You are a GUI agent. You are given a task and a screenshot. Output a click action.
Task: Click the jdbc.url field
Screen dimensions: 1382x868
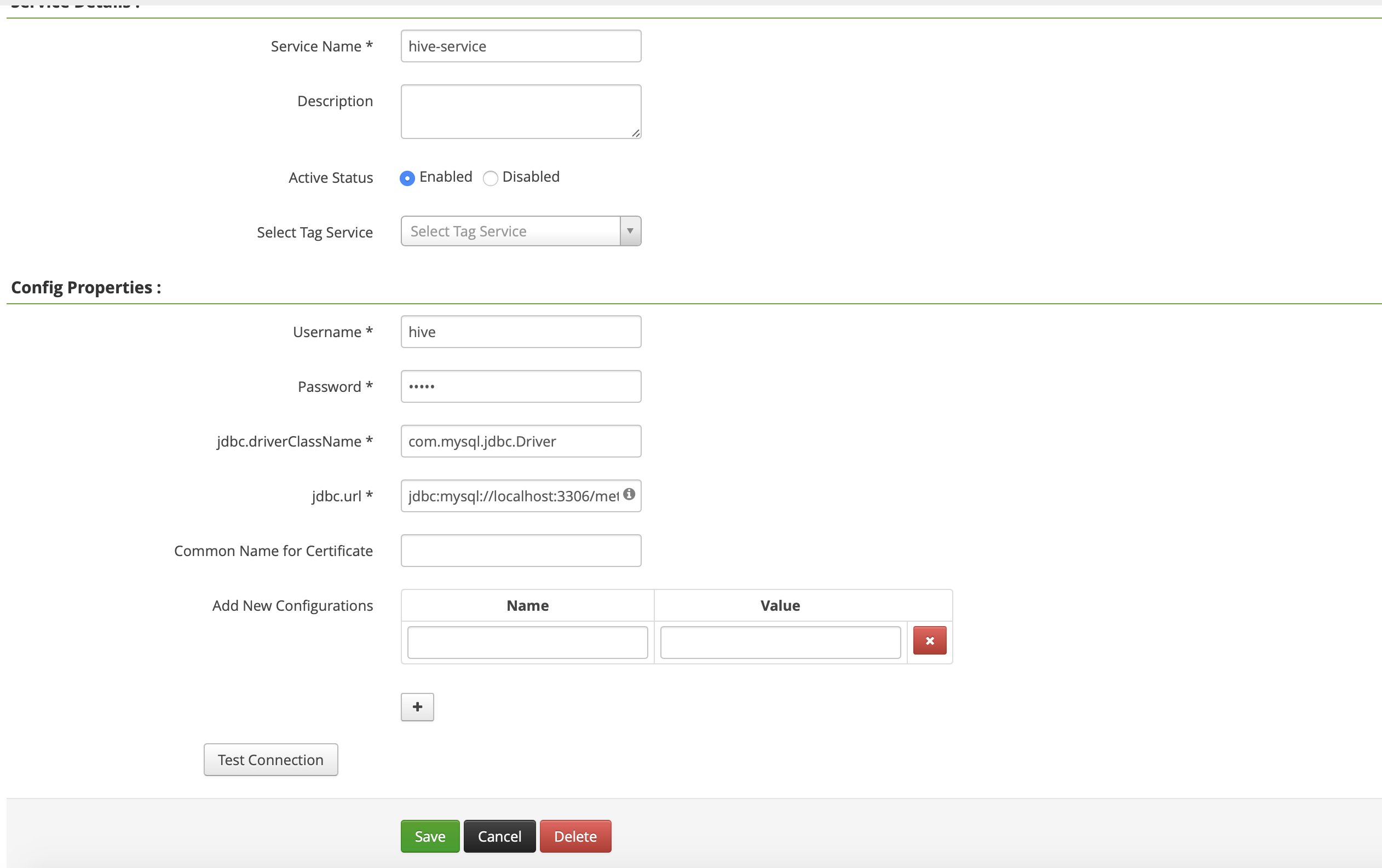click(511, 496)
